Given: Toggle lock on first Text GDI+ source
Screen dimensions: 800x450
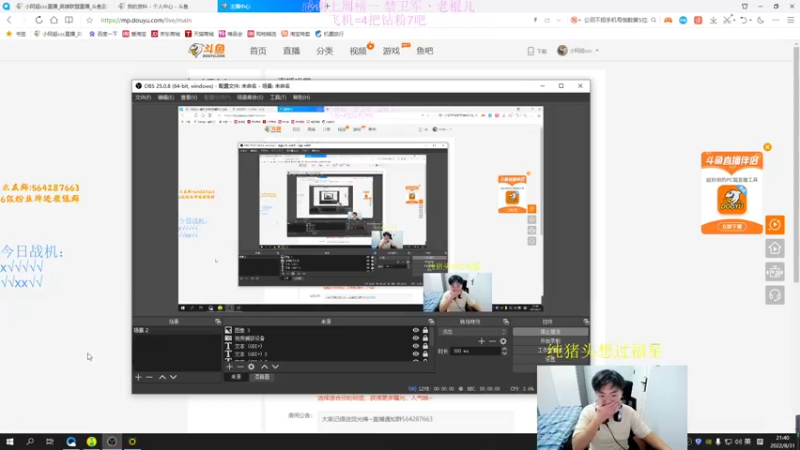Looking at the screenshot, I should coord(425,346).
